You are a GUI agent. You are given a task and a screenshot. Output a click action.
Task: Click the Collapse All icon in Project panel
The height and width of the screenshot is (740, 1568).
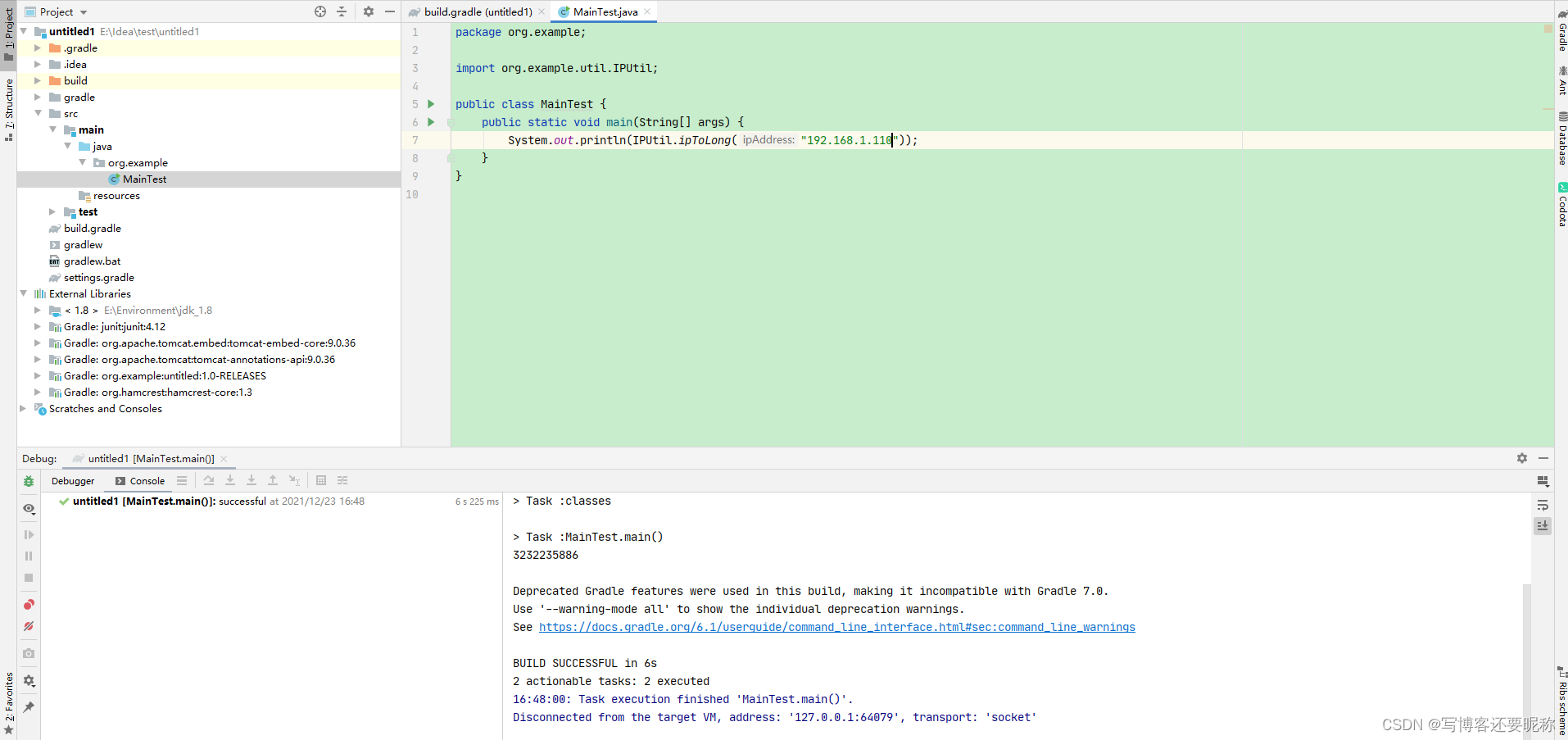(342, 11)
